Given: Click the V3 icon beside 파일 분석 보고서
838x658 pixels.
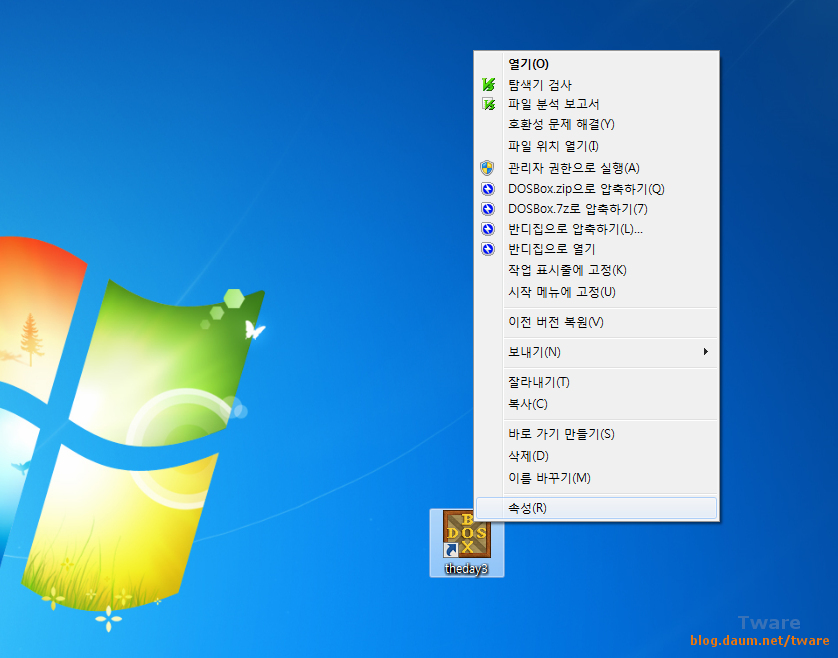Looking at the screenshot, I should (488, 104).
